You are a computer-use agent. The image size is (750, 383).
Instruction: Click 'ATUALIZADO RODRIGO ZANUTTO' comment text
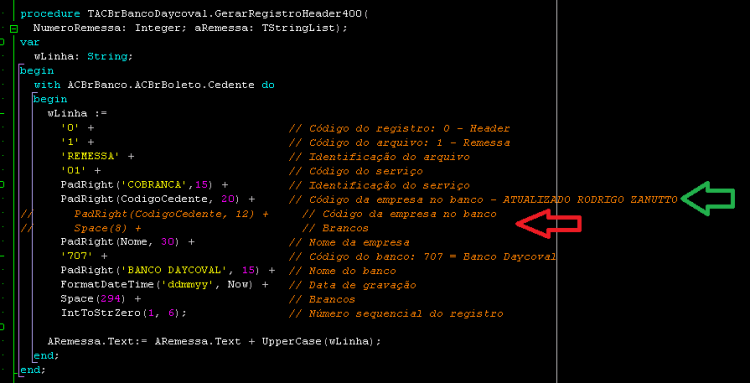(590, 199)
